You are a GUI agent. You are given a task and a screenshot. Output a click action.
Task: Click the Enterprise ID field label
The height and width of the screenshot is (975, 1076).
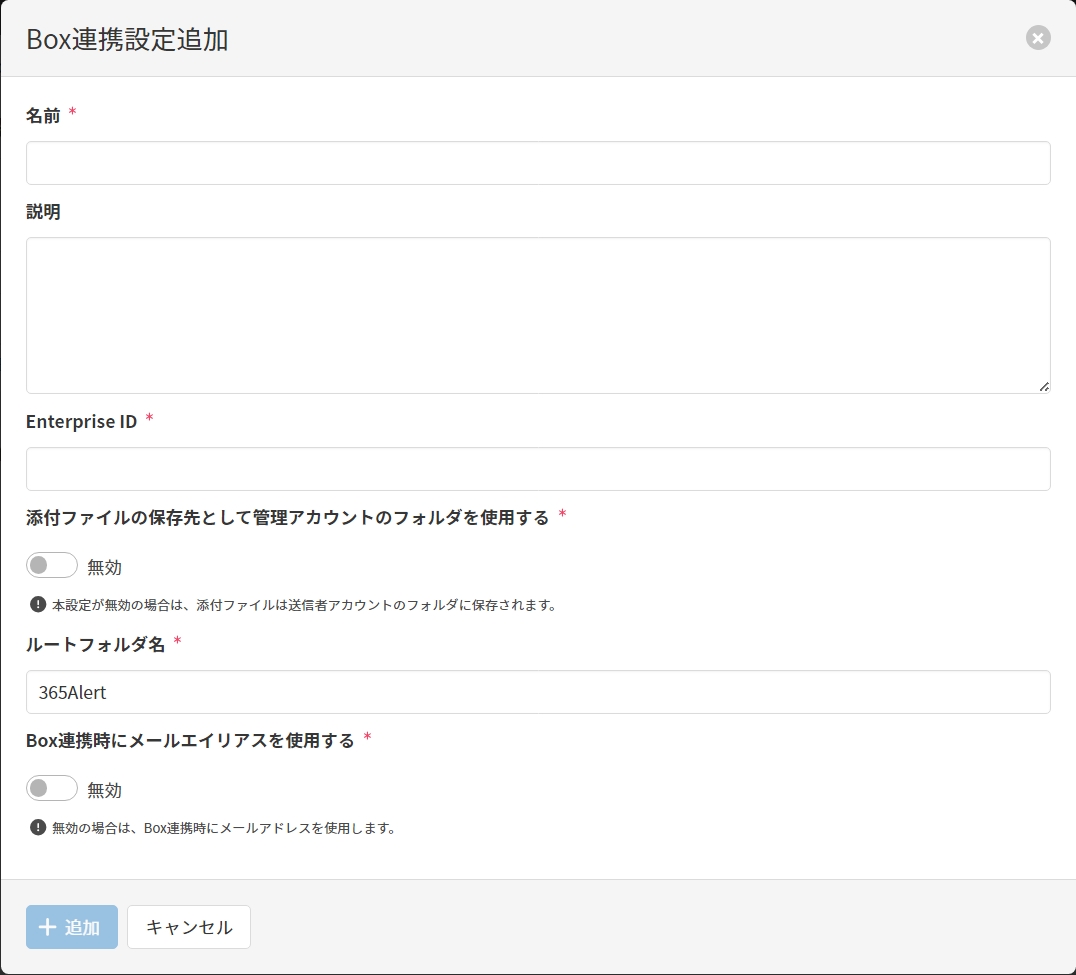(81, 421)
